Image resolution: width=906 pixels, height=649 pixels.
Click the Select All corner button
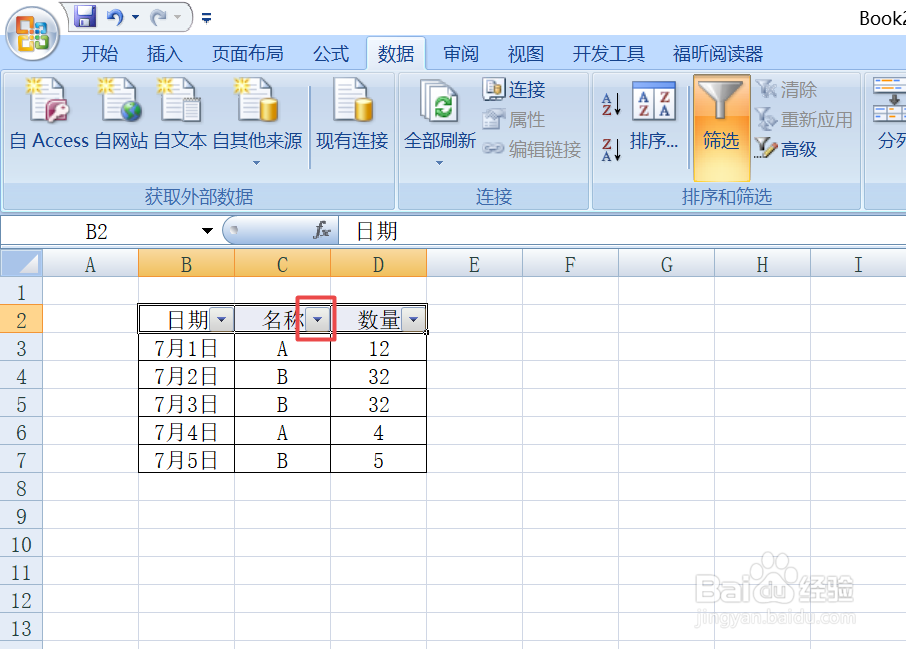(21, 264)
